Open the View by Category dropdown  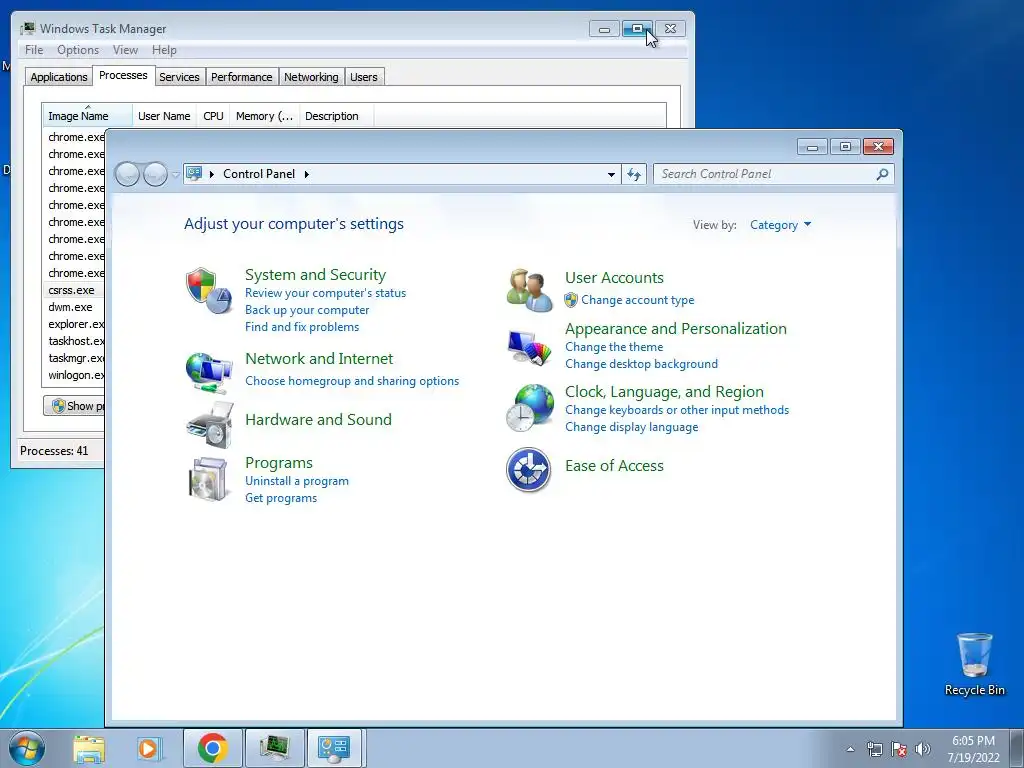point(780,225)
